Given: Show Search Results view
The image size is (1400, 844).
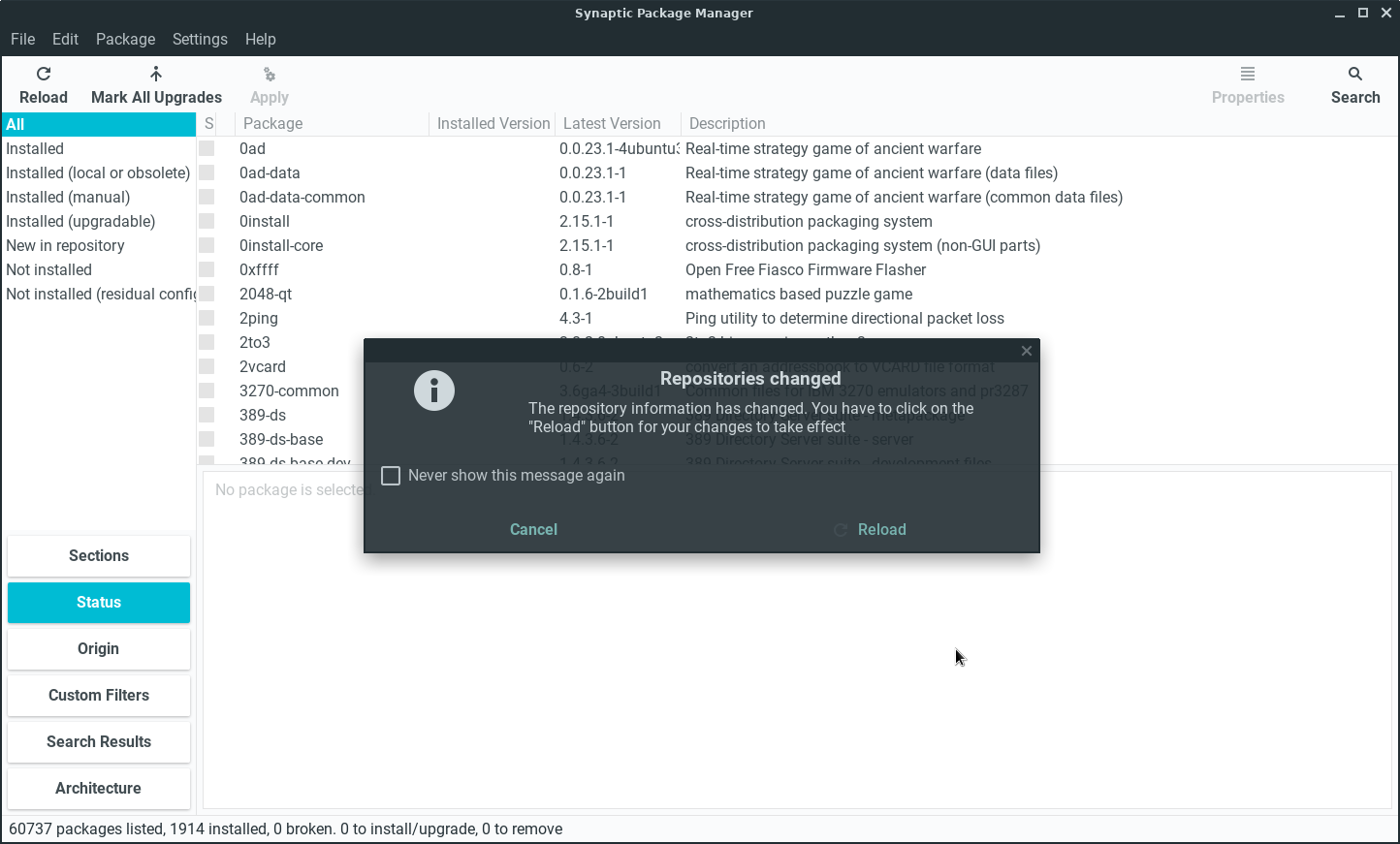Looking at the screenshot, I should pos(99,742).
